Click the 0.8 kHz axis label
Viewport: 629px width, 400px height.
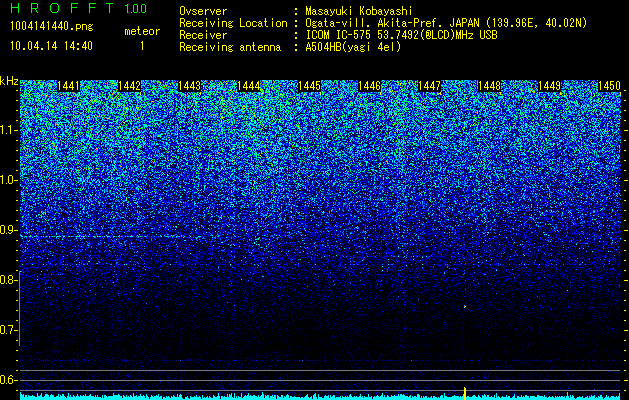click(x=7, y=280)
